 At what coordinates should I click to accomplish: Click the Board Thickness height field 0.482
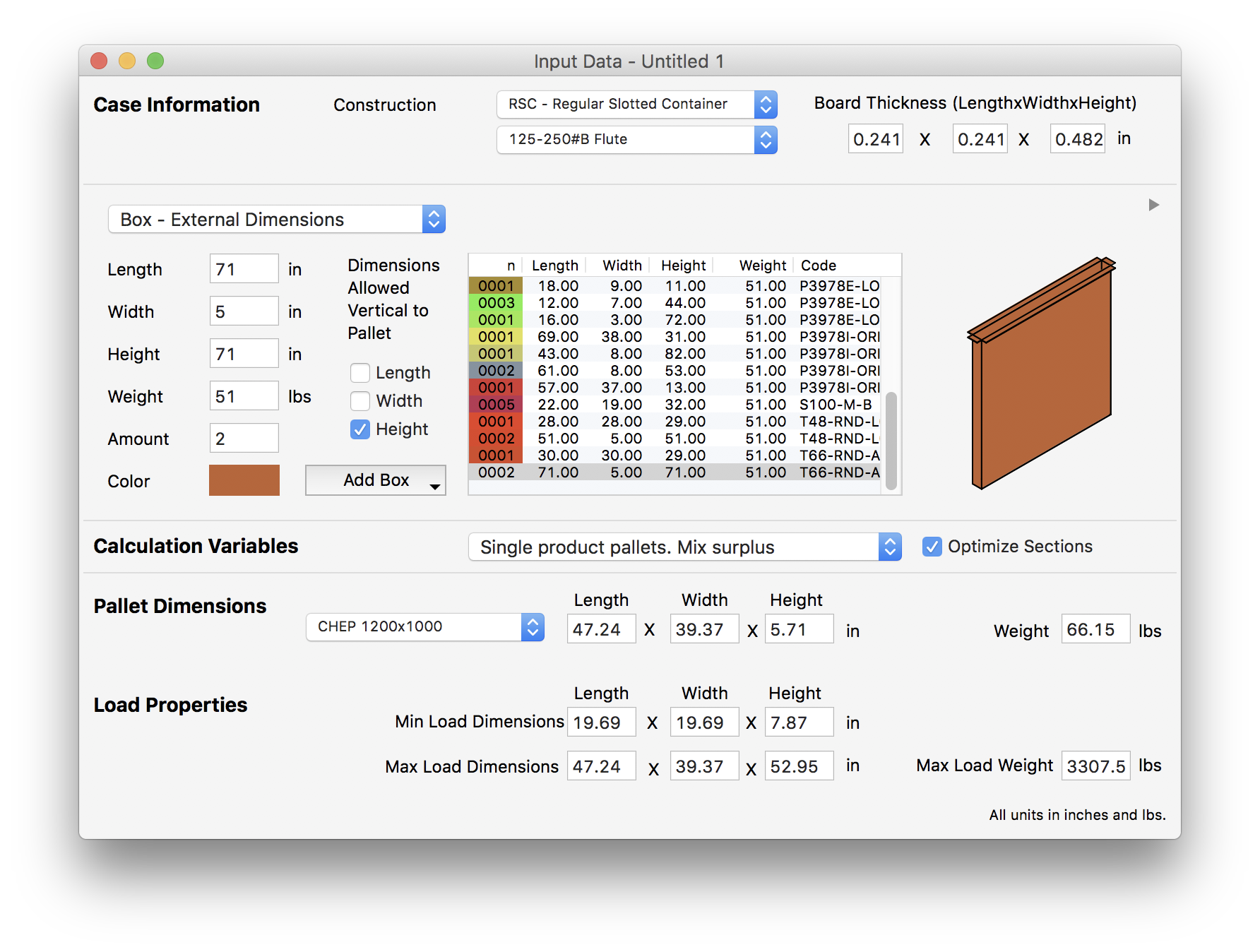coord(1078,139)
